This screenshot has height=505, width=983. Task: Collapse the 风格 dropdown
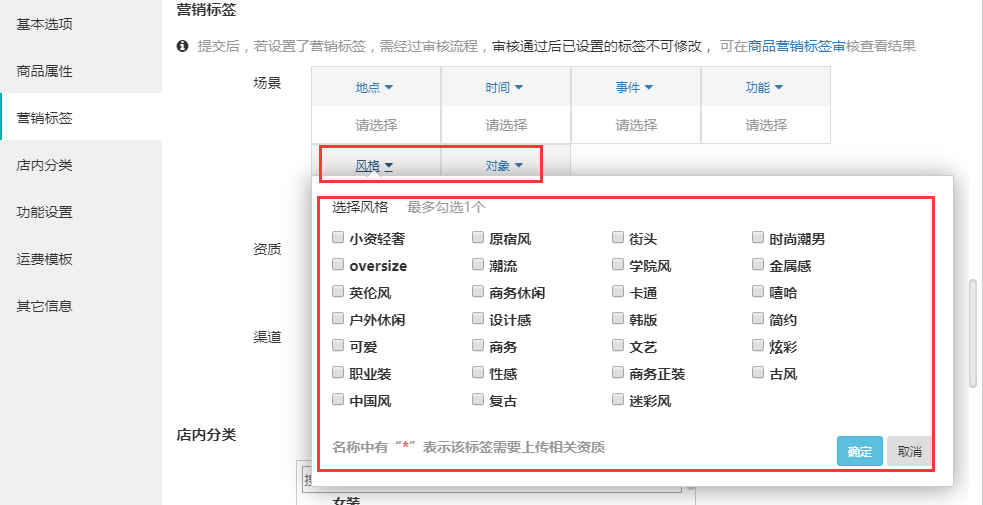pos(375,166)
